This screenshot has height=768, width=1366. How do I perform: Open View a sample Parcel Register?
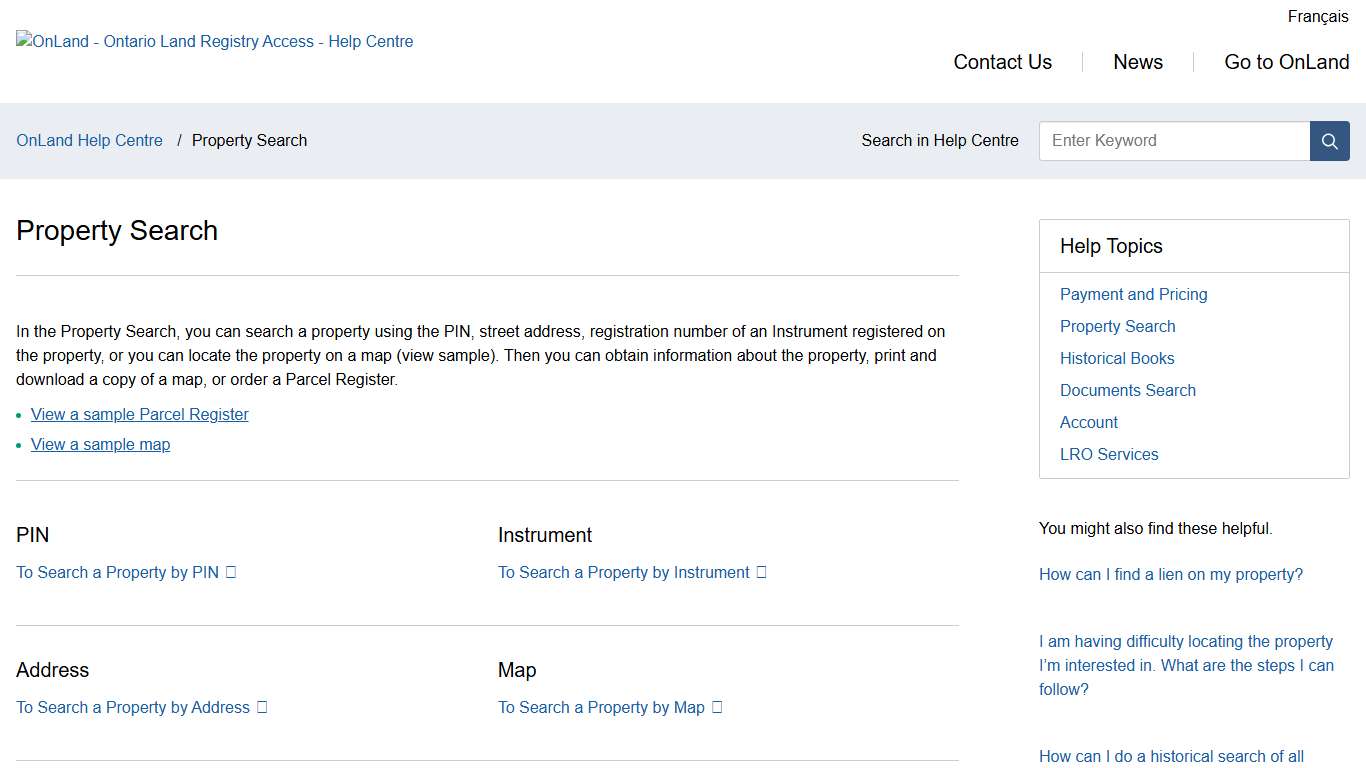139,414
